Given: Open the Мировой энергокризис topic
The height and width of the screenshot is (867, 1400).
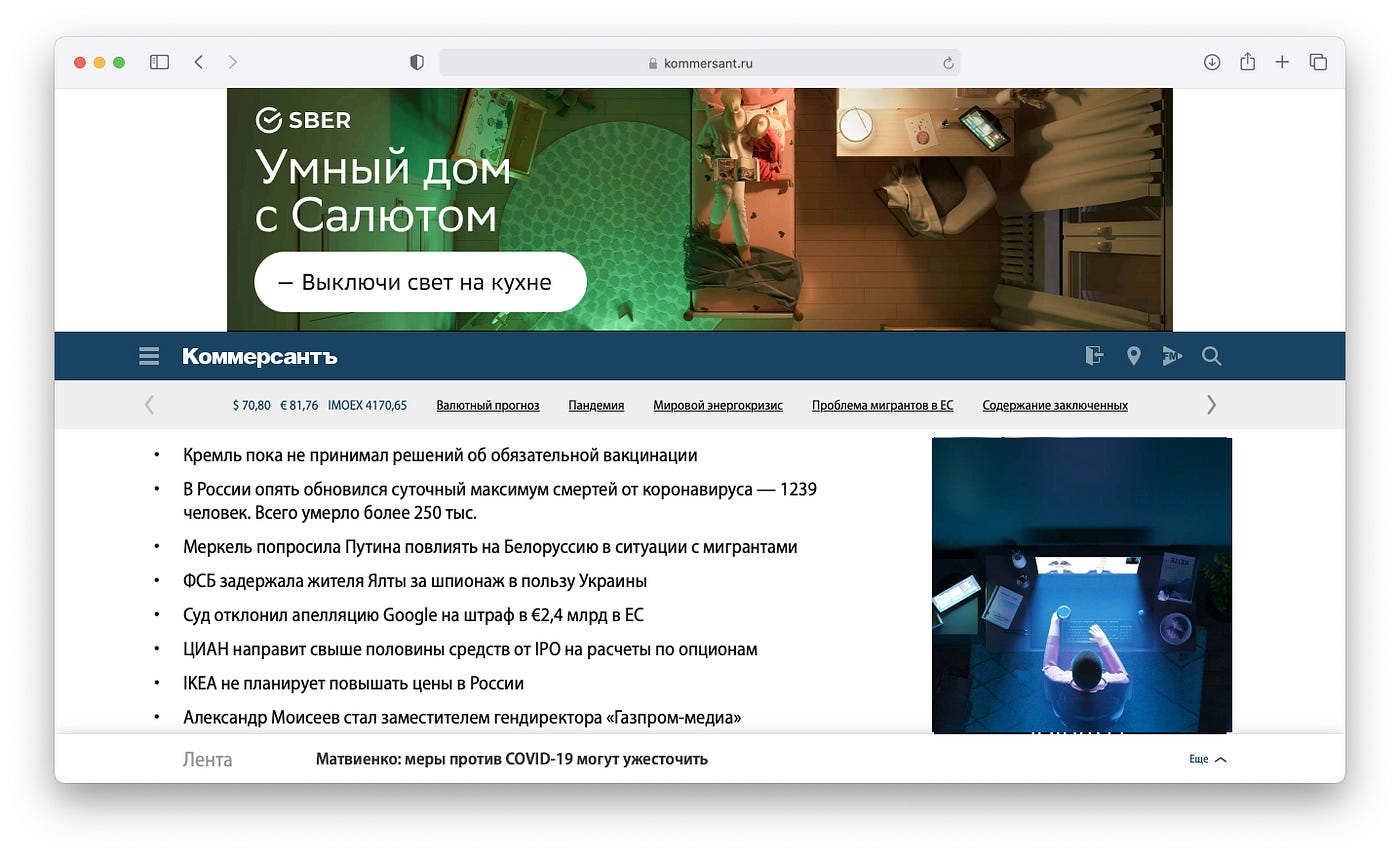Looking at the screenshot, I should pyautogui.click(x=718, y=405).
